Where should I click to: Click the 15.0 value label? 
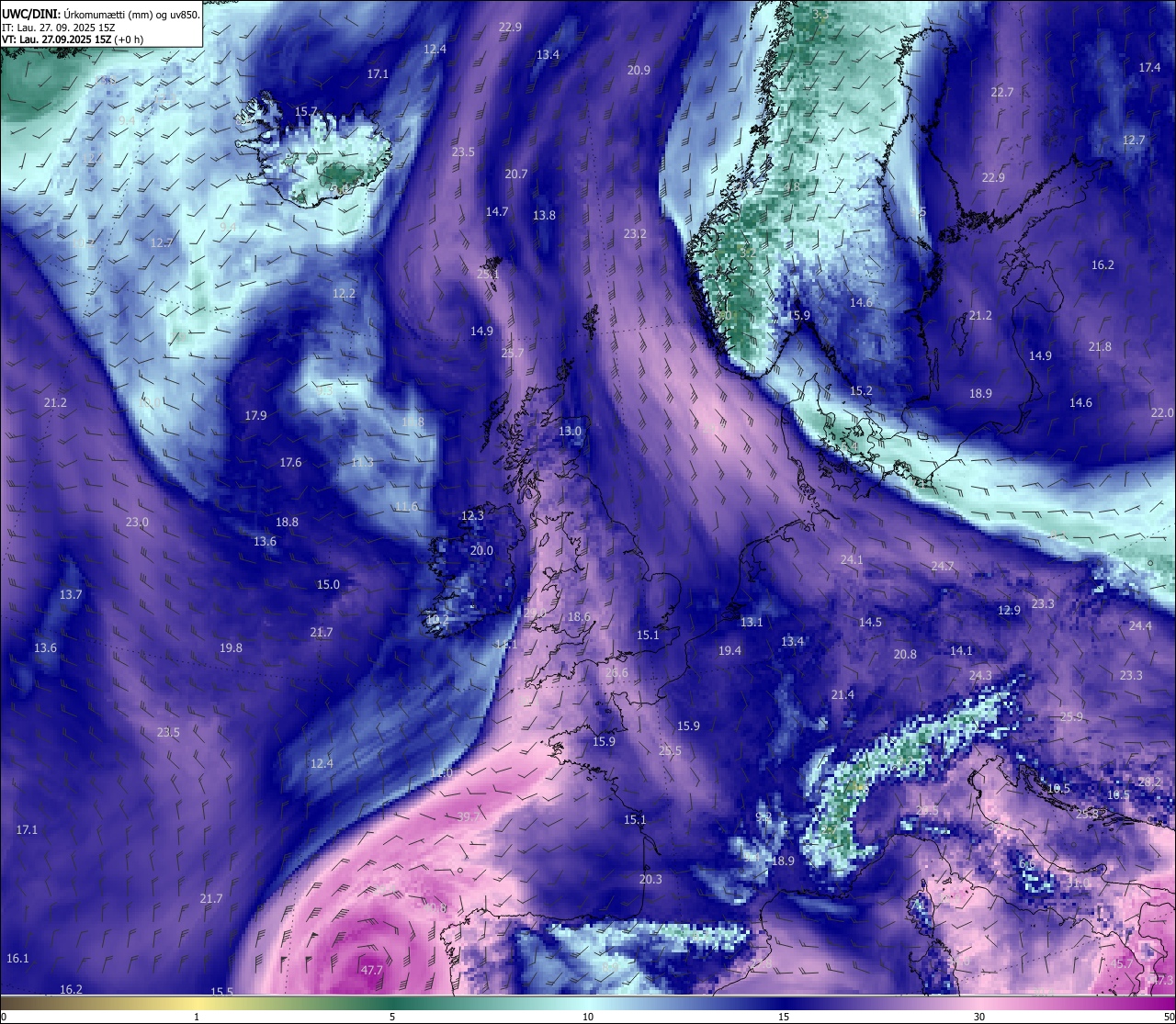tap(328, 584)
